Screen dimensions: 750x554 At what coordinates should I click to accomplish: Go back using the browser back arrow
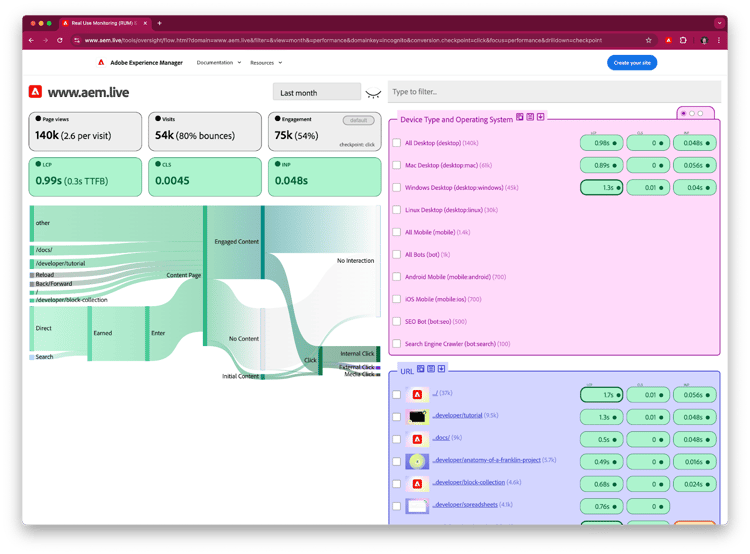pos(31,40)
